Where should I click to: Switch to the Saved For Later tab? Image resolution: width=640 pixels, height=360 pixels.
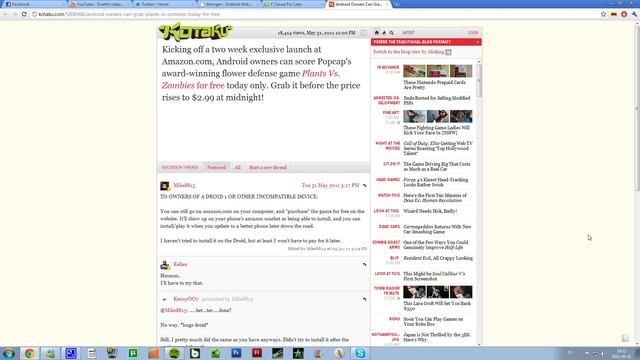[293, 4]
